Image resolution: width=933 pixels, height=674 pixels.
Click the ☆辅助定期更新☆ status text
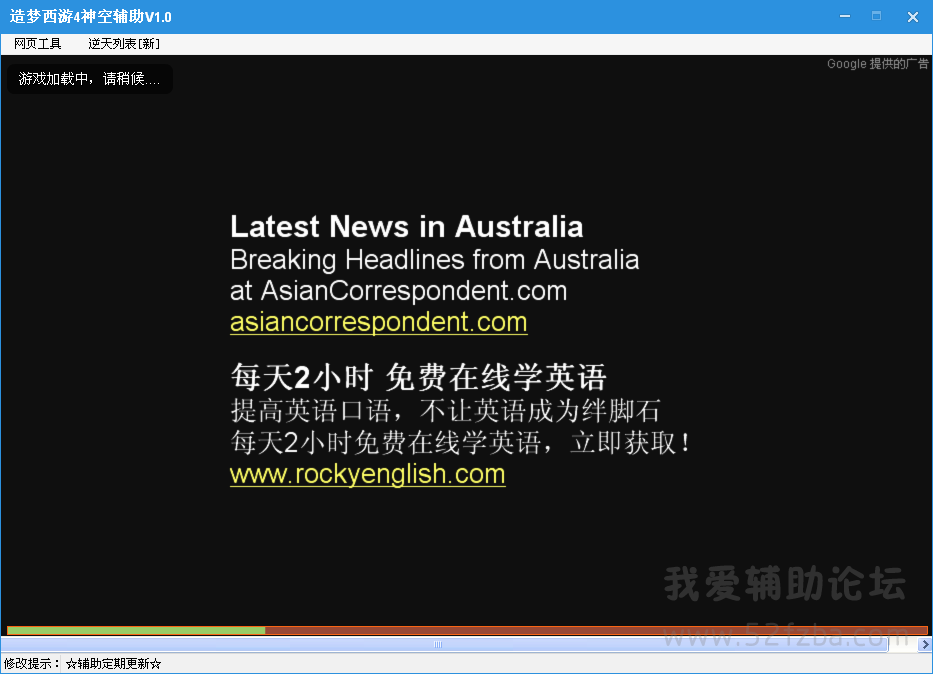(x=113, y=663)
